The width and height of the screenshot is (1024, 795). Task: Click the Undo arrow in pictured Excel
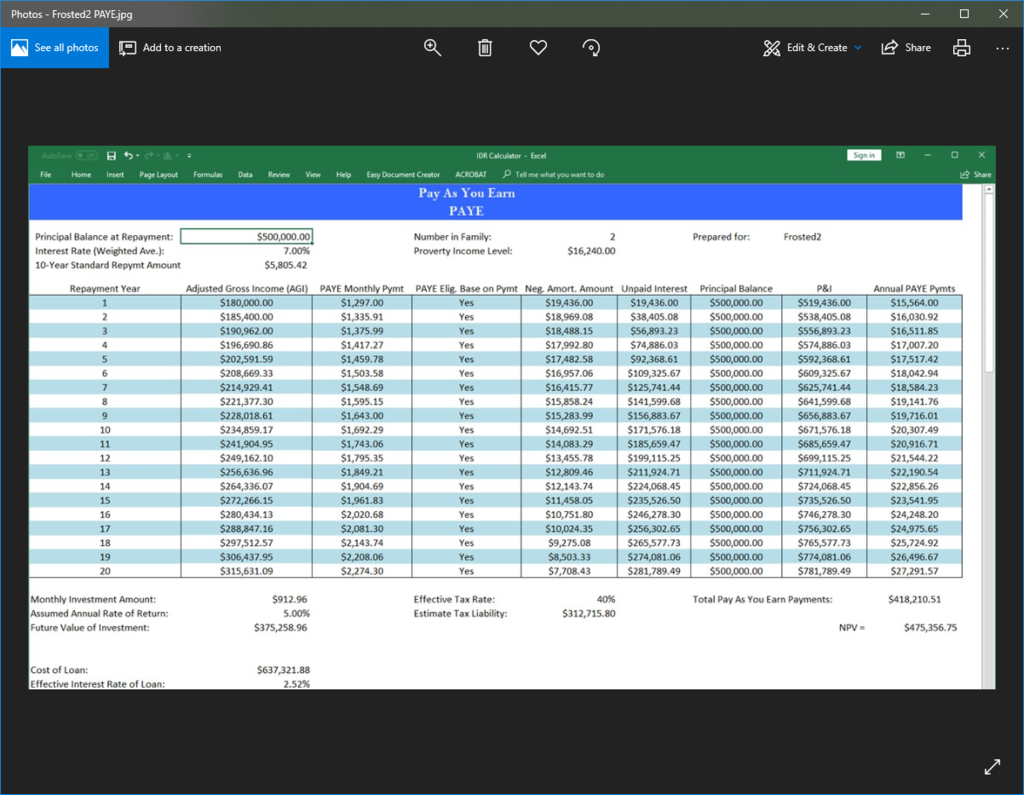[x=129, y=155]
